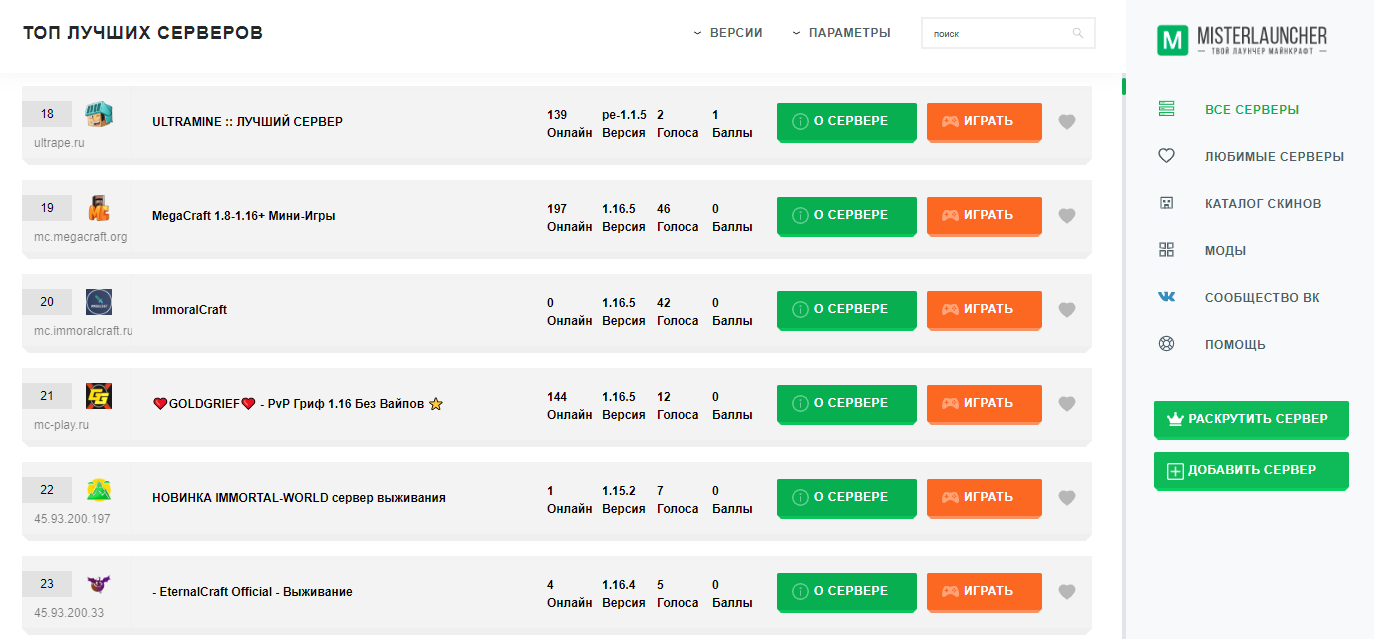Click the ultrape.ru server address
The width and height of the screenshot is (1374, 639).
pos(60,143)
